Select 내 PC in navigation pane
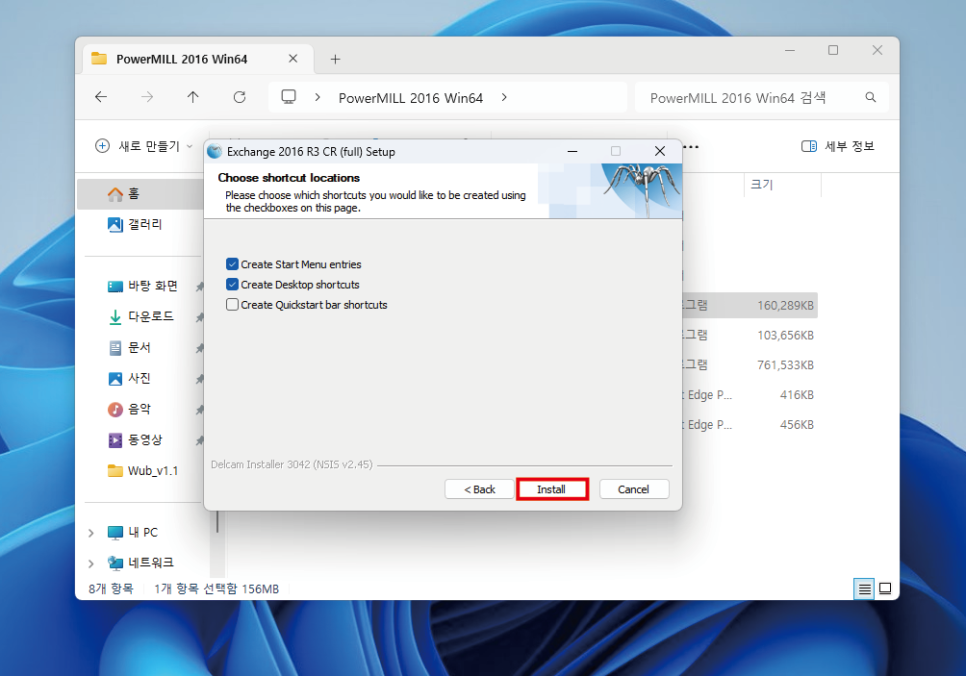The height and width of the screenshot is (676, 966). 132,532
